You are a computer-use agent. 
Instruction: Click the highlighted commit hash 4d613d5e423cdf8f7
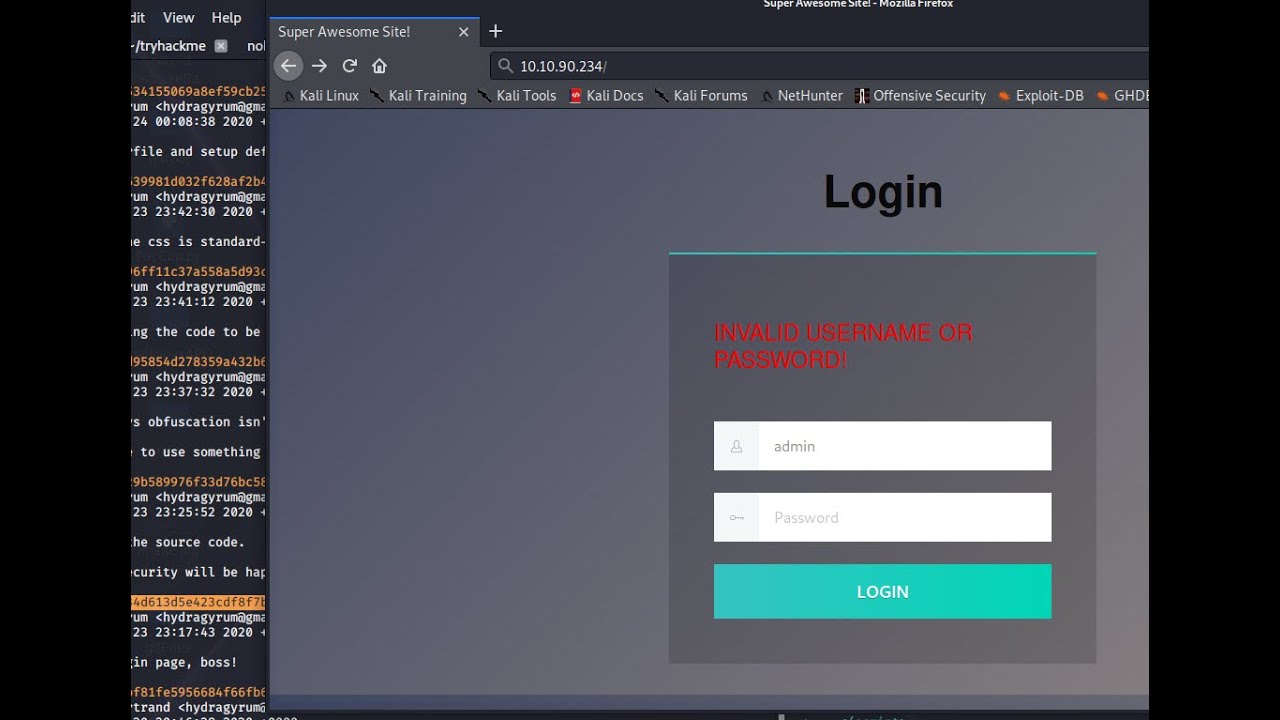point(198,602)
